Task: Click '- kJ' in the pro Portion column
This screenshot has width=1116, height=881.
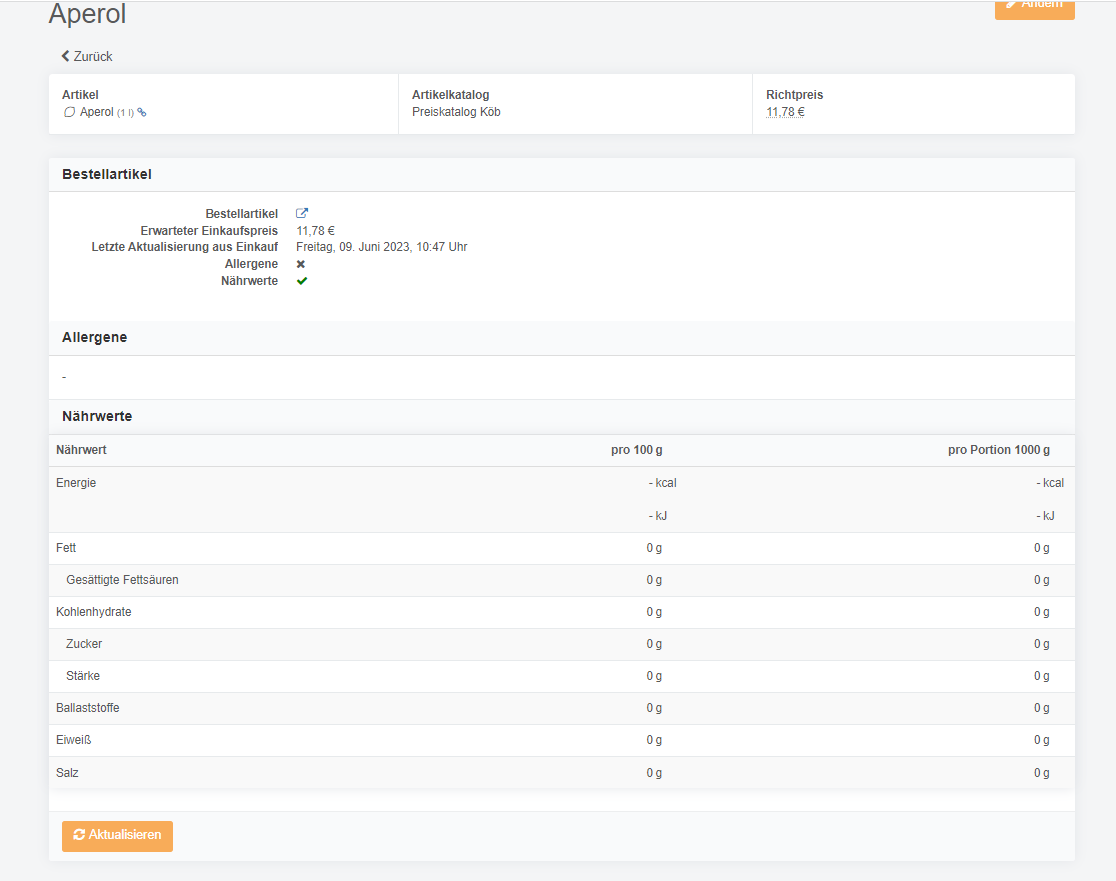Action: (1045, 516)
